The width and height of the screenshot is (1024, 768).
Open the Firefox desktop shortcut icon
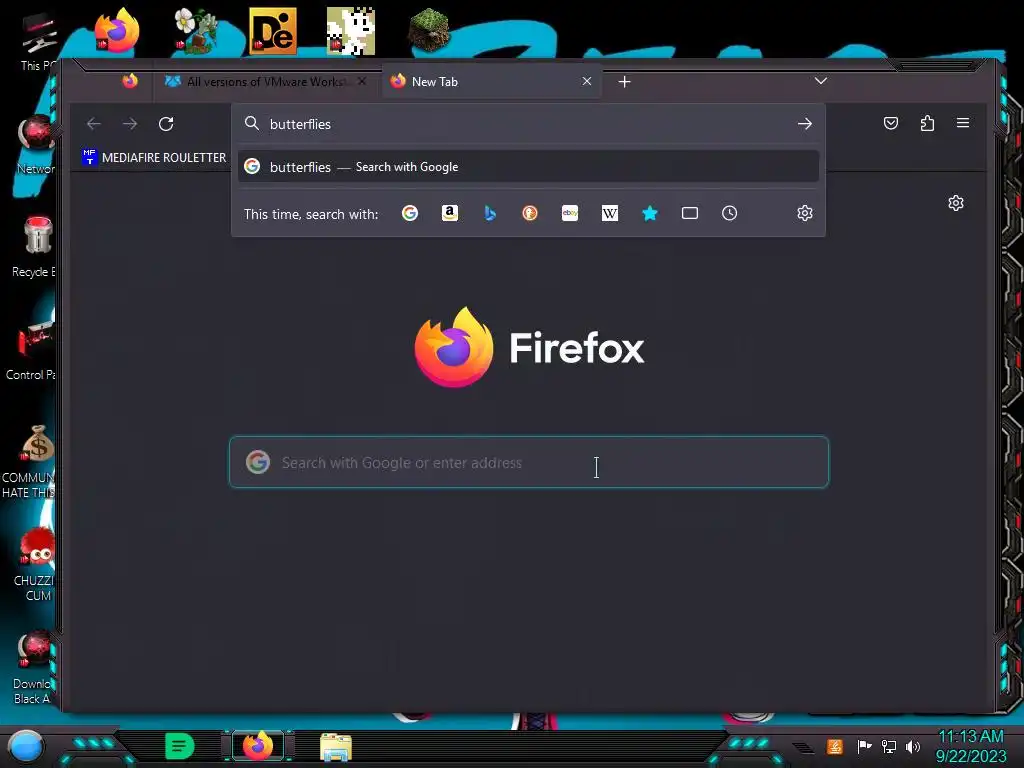[117, 30]
